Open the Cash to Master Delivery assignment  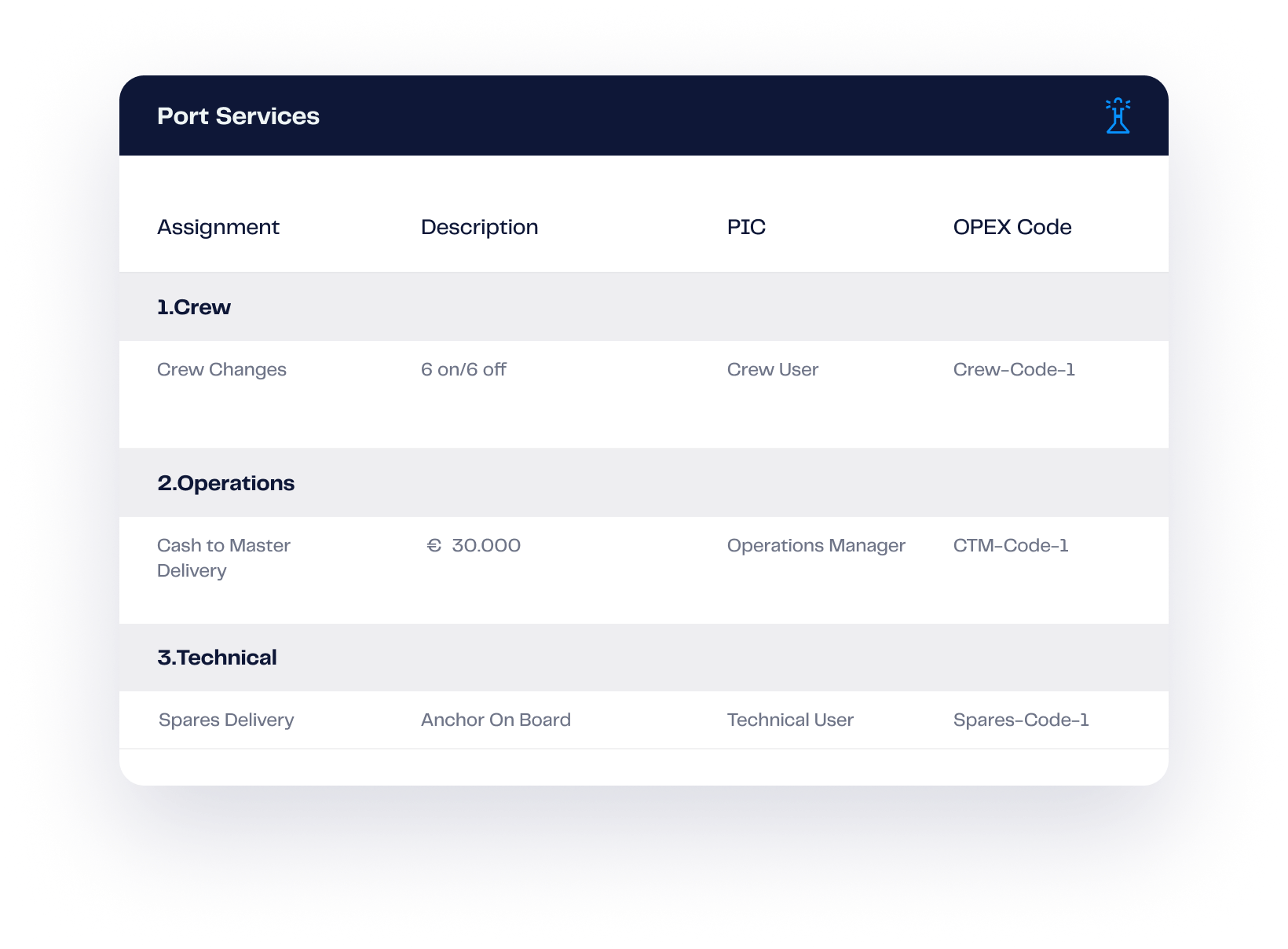[223, 557]
